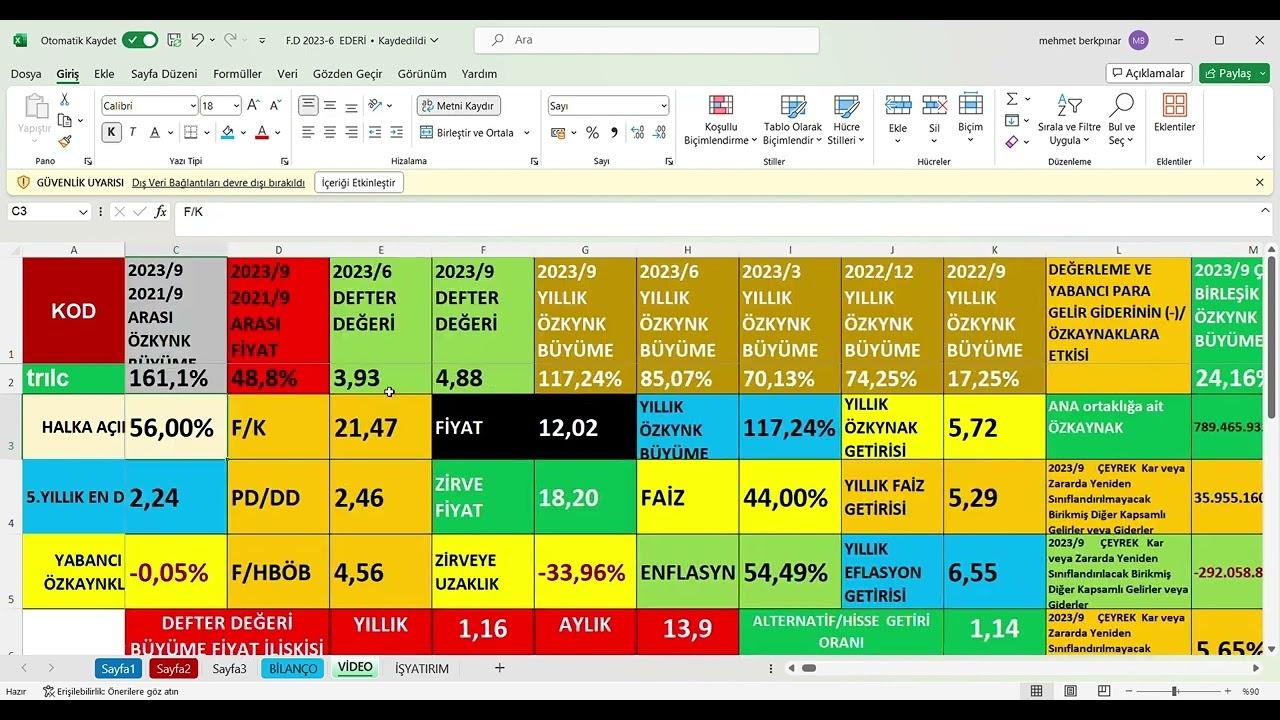Viewport: 1280px width, 720px height.
Task: Open Eklentiler add-ins icon
Action: [x=1175, y=113]
